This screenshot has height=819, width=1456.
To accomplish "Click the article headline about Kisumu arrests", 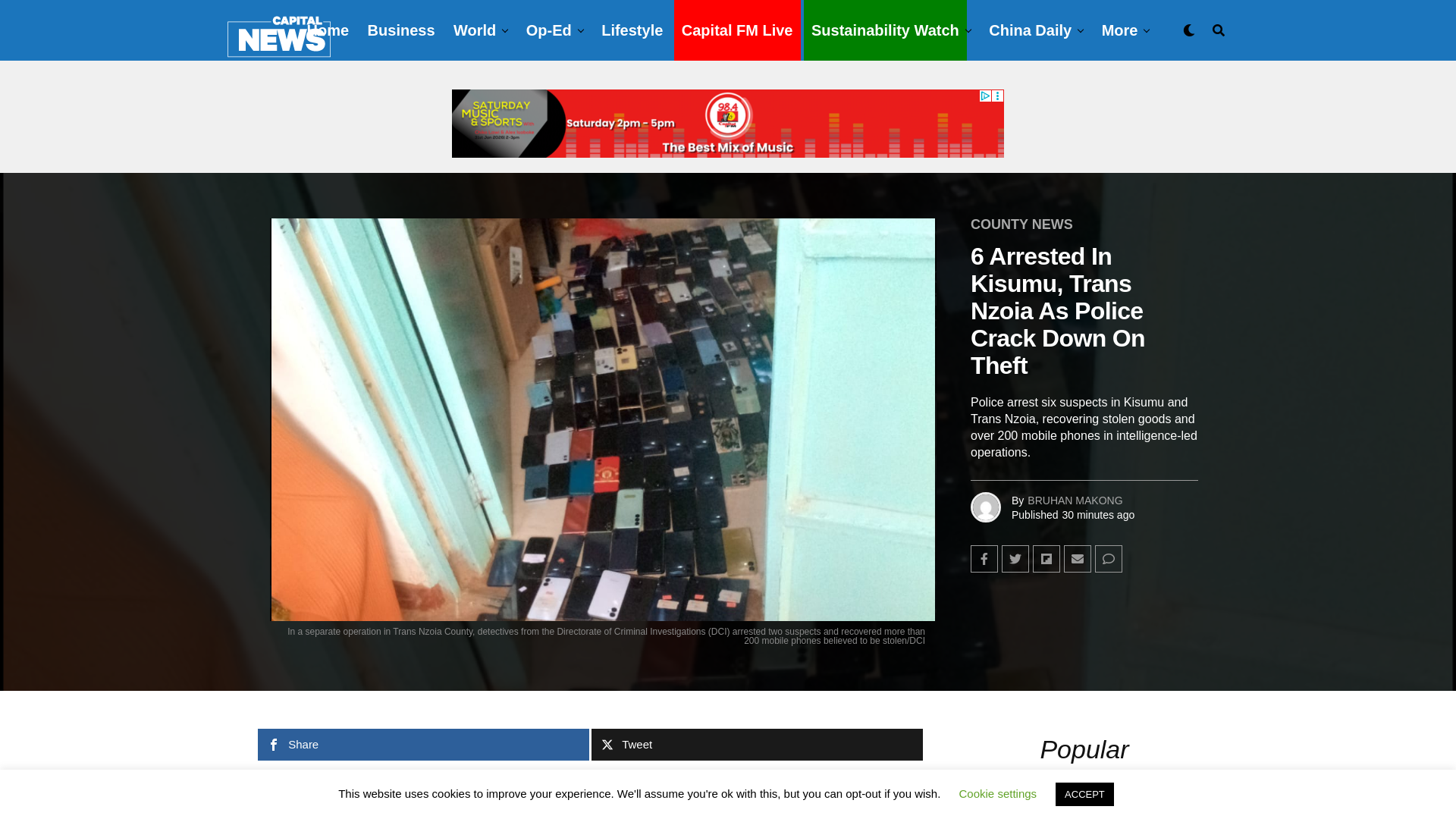I will tap(1058, 311).
